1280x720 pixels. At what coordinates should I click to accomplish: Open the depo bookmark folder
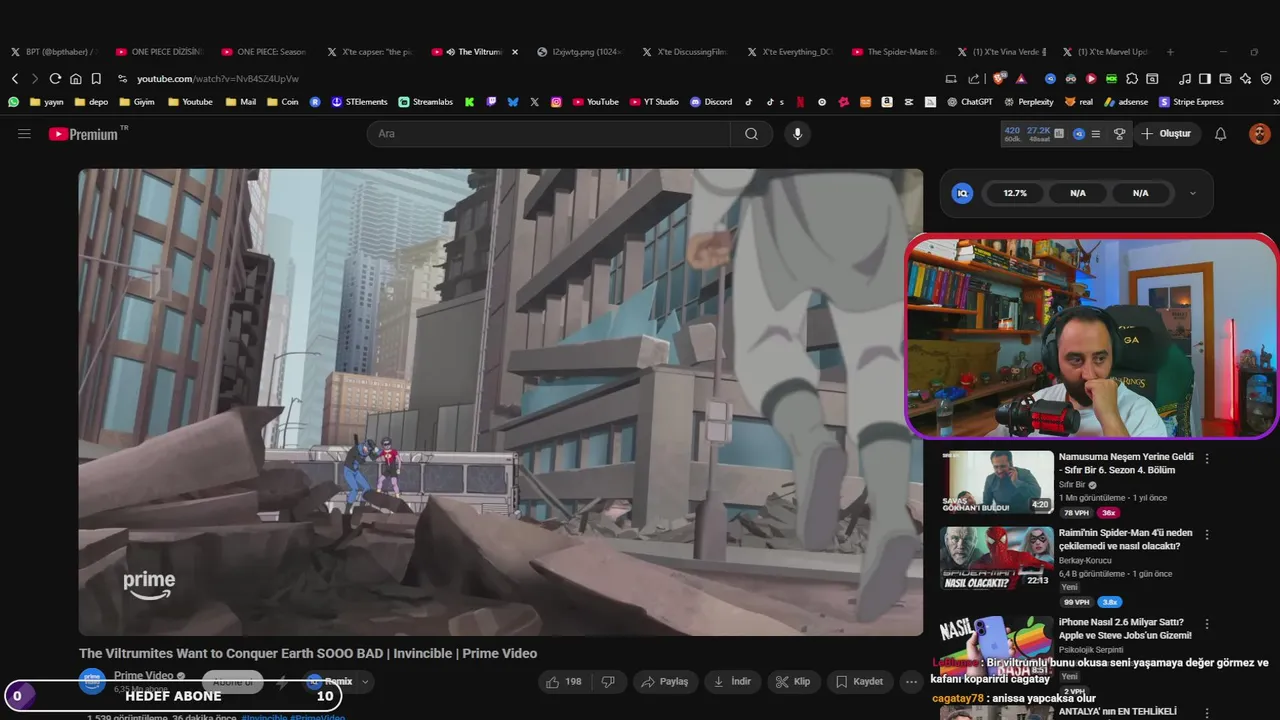91,102
